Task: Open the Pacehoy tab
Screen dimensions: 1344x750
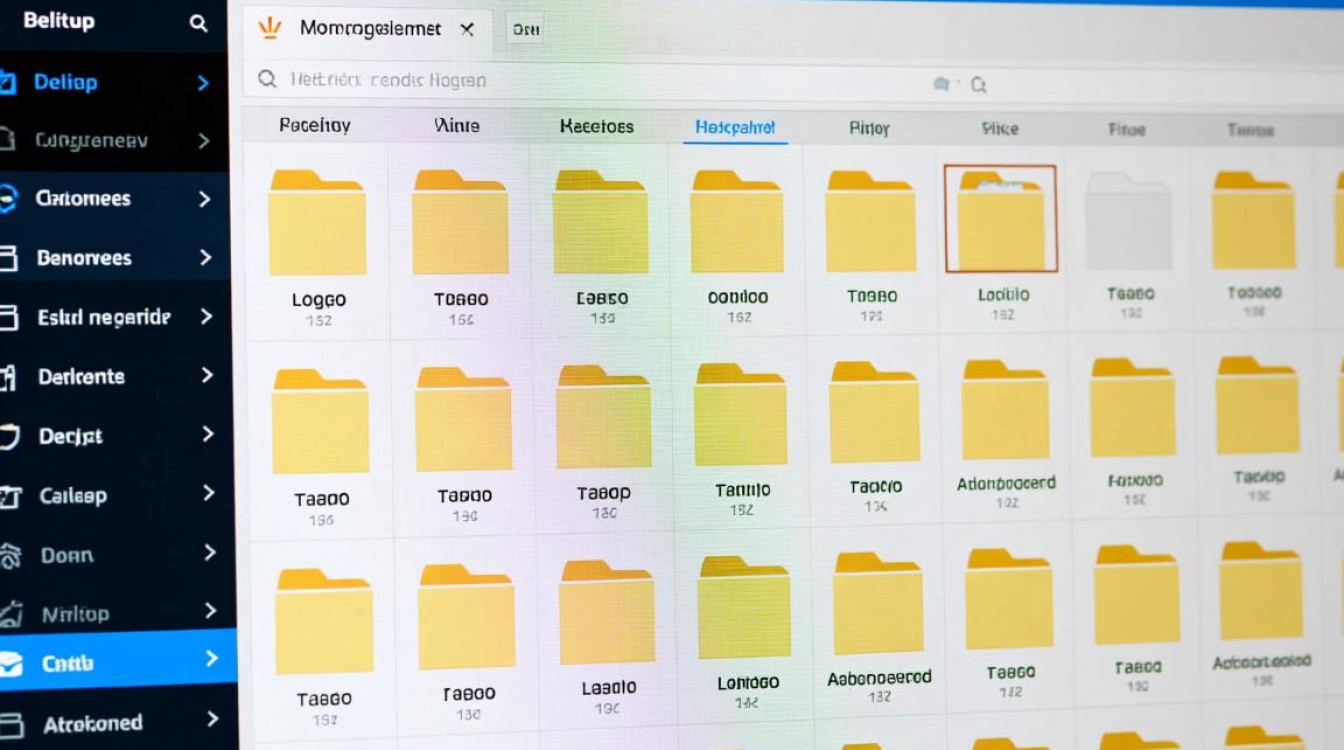Action: 314,126
